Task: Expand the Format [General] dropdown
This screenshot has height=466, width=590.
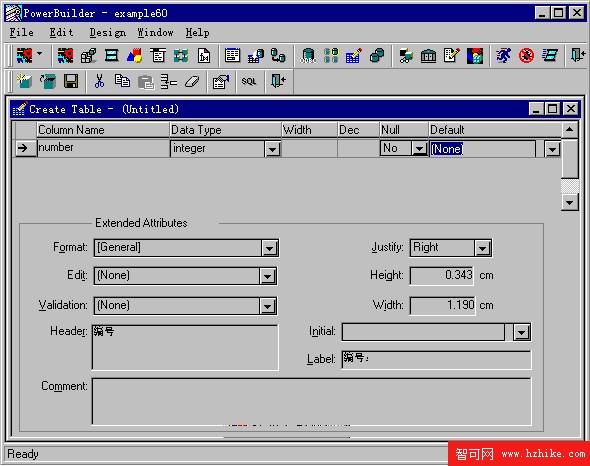Action: pyautogui.click(x=269, y=248)
